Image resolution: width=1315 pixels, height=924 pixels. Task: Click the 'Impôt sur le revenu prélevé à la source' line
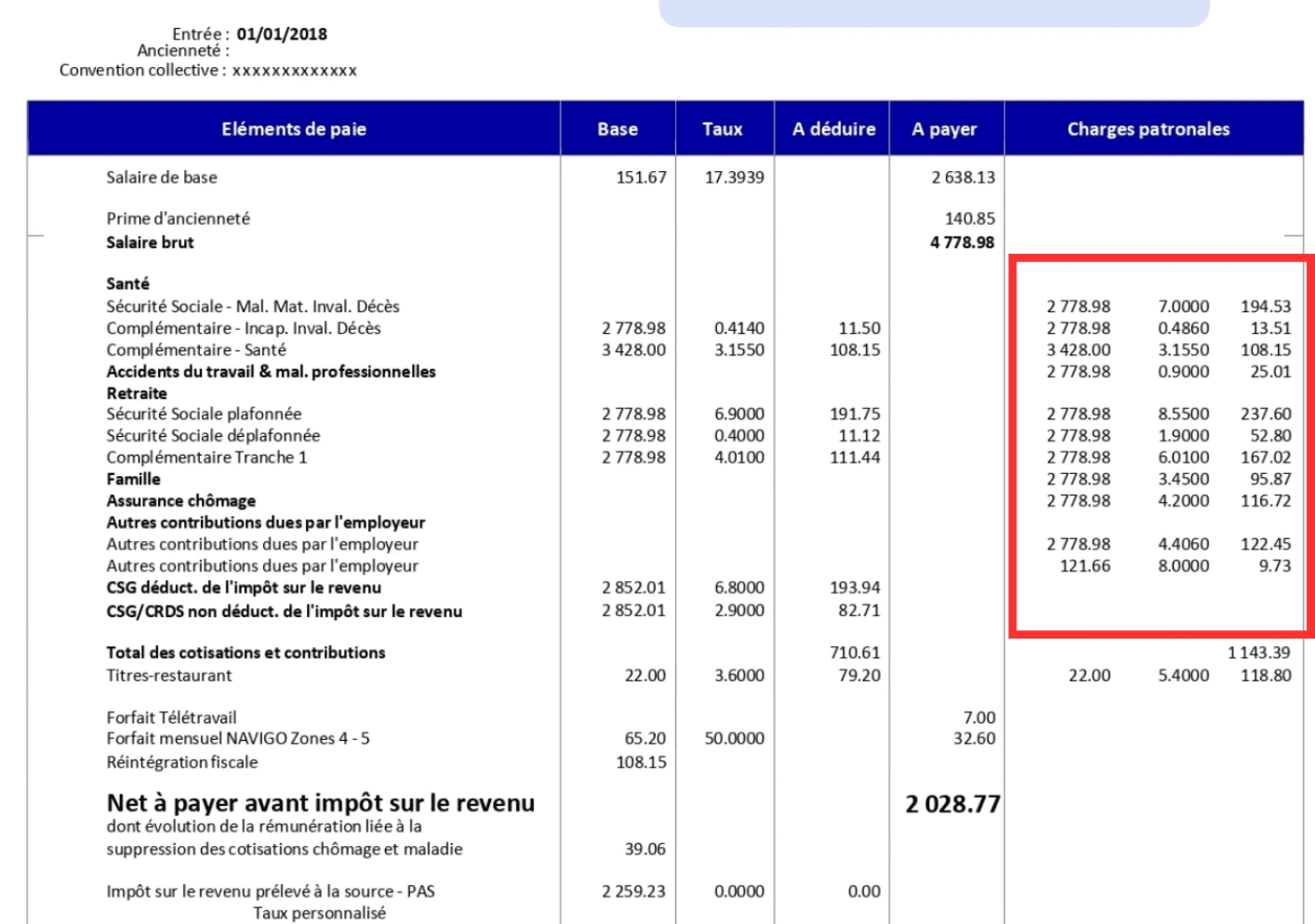pos(271,891)
